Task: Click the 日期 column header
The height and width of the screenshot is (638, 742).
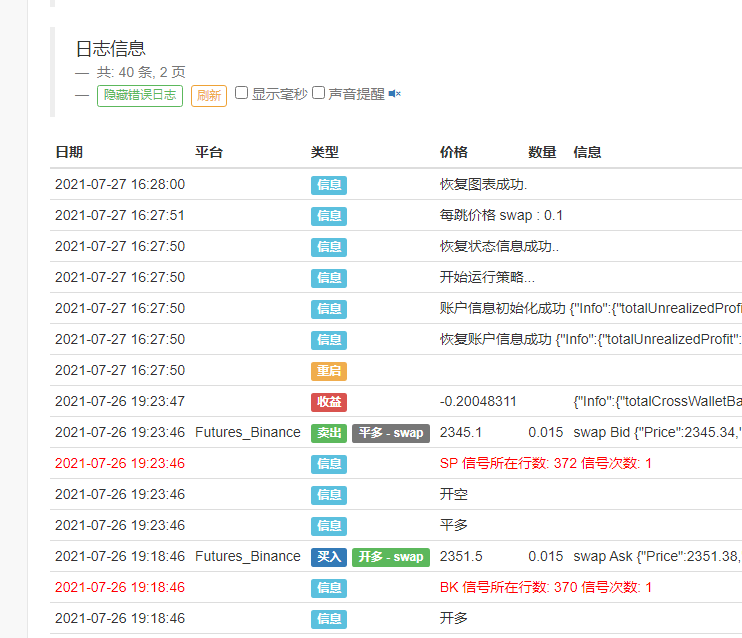Action: click(69, 152)
